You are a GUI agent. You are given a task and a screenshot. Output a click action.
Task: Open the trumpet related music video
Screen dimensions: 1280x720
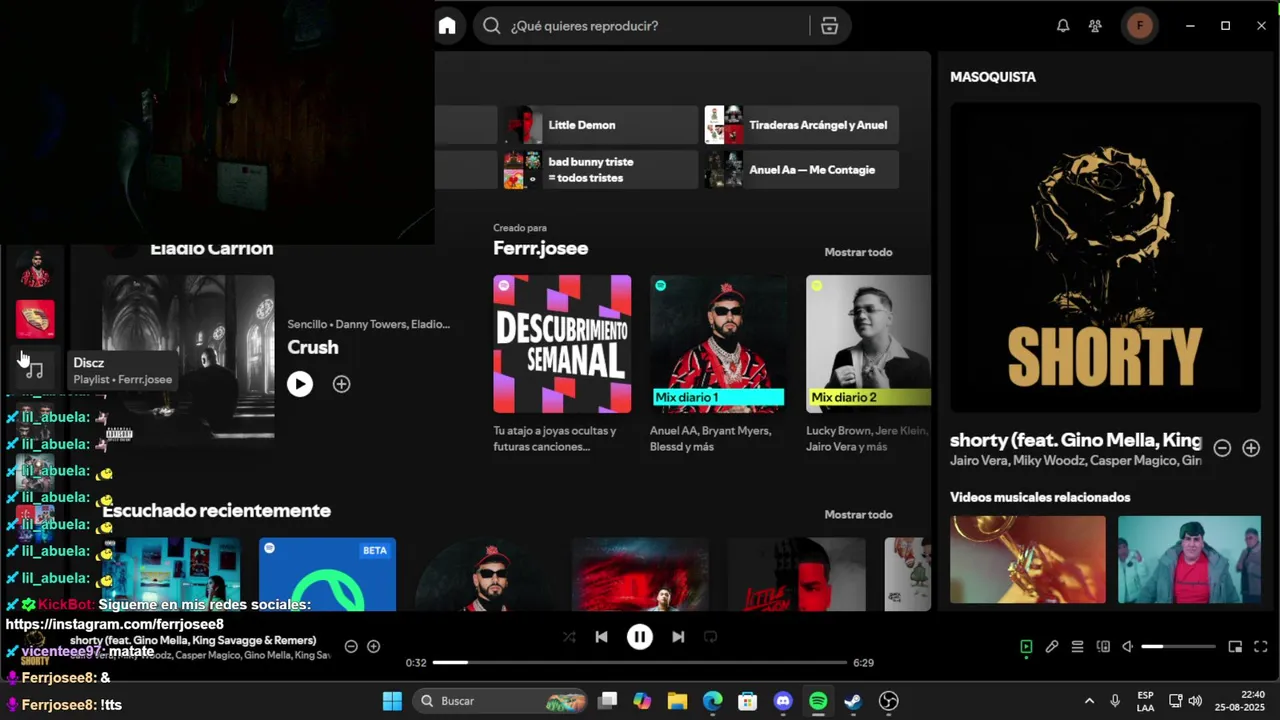1028,559
